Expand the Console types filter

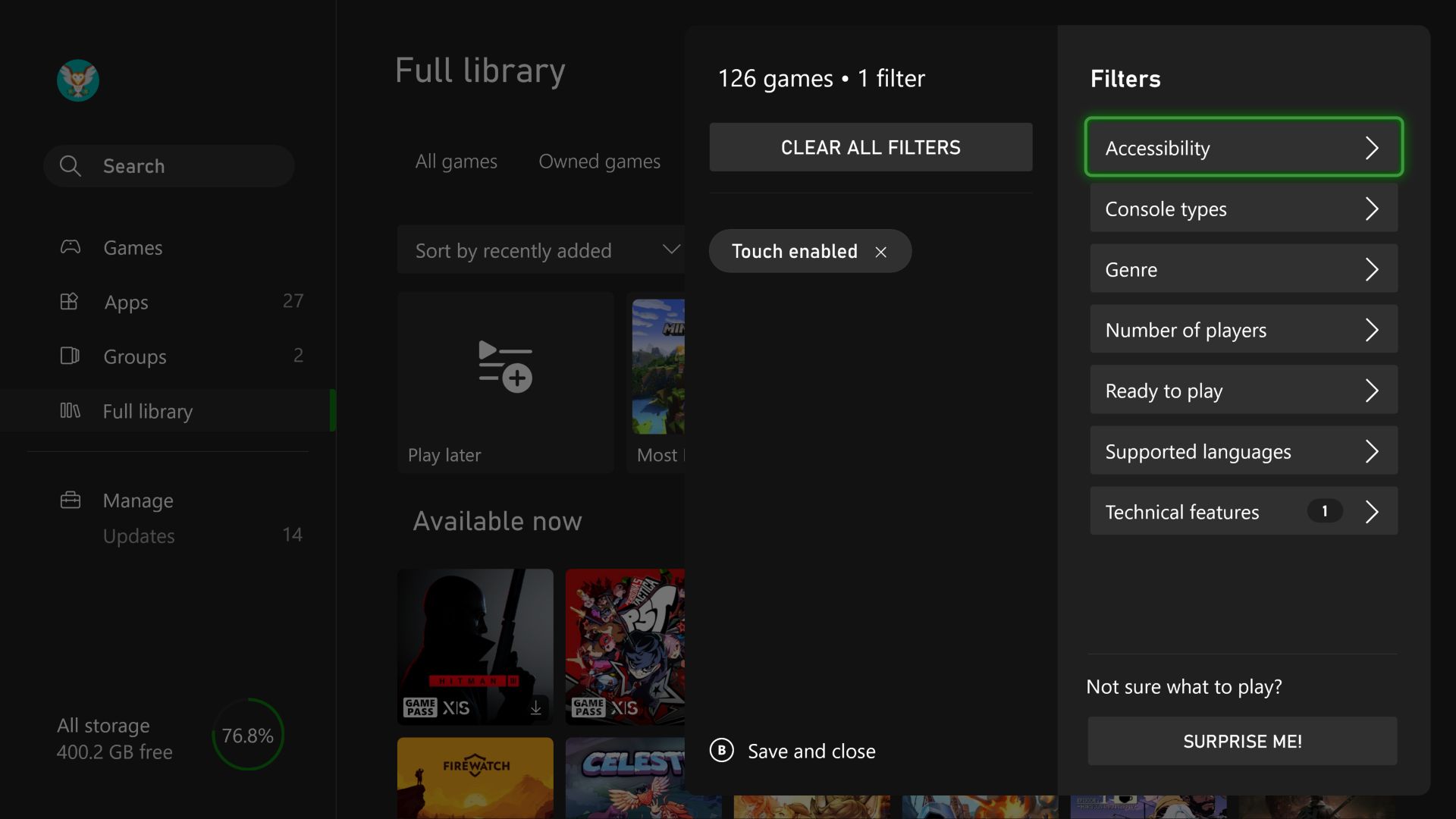pyautogui.click(x=1243, y=208)
